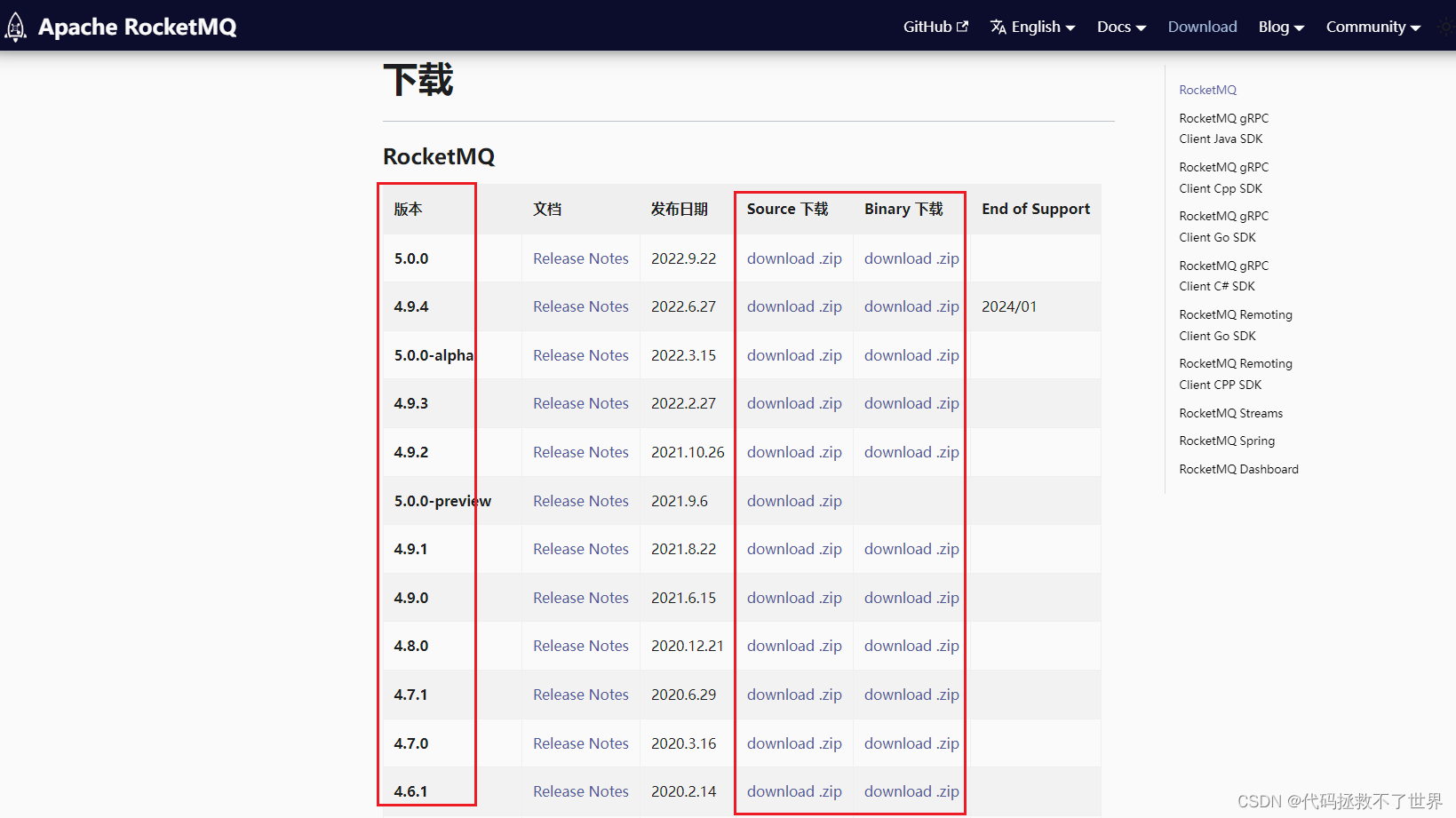The width and height of the screenshot is (1456, 818).
Task: Open Release Notes for version 4.9.4
Action: coord(581,306)
